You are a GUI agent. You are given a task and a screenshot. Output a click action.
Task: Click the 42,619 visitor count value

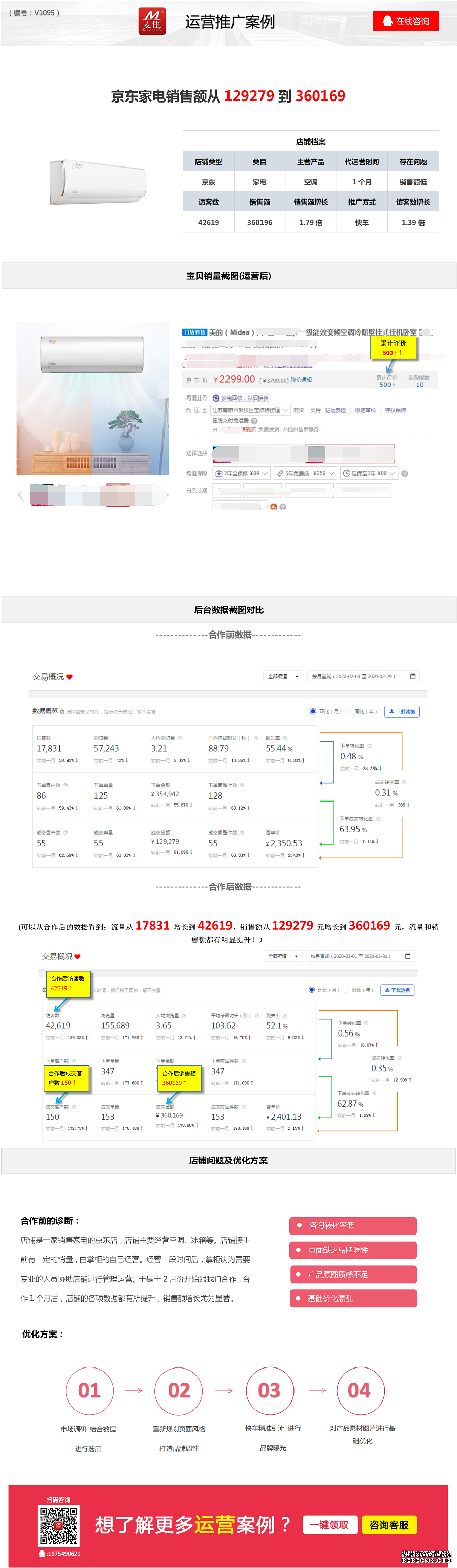(x=58, y=1026)
